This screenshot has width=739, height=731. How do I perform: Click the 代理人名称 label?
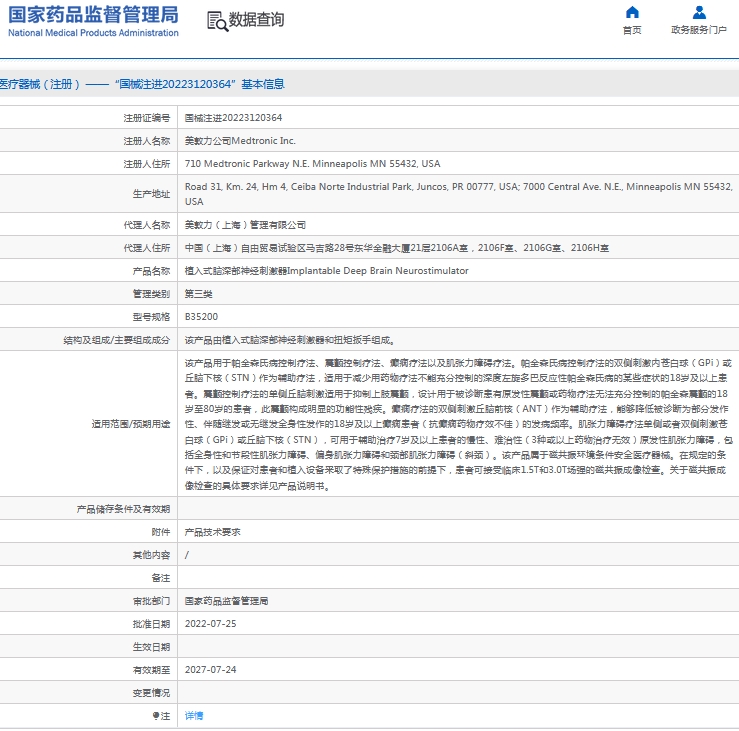[x=147, y=225]
